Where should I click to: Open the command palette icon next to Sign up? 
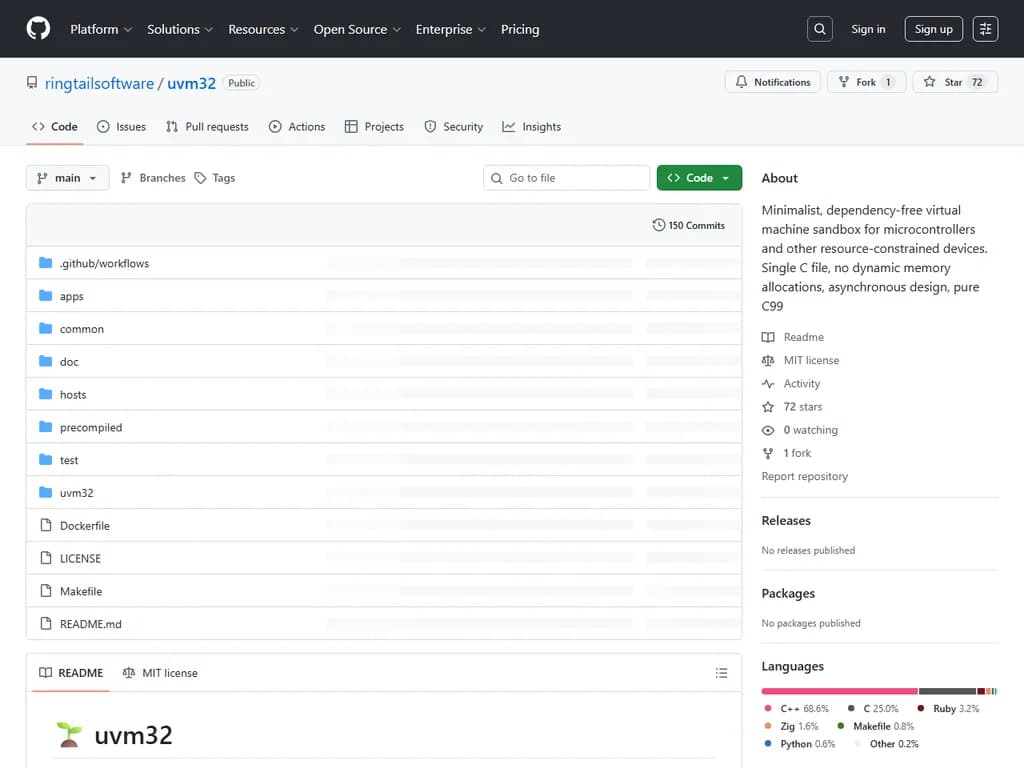click(985, 28)
